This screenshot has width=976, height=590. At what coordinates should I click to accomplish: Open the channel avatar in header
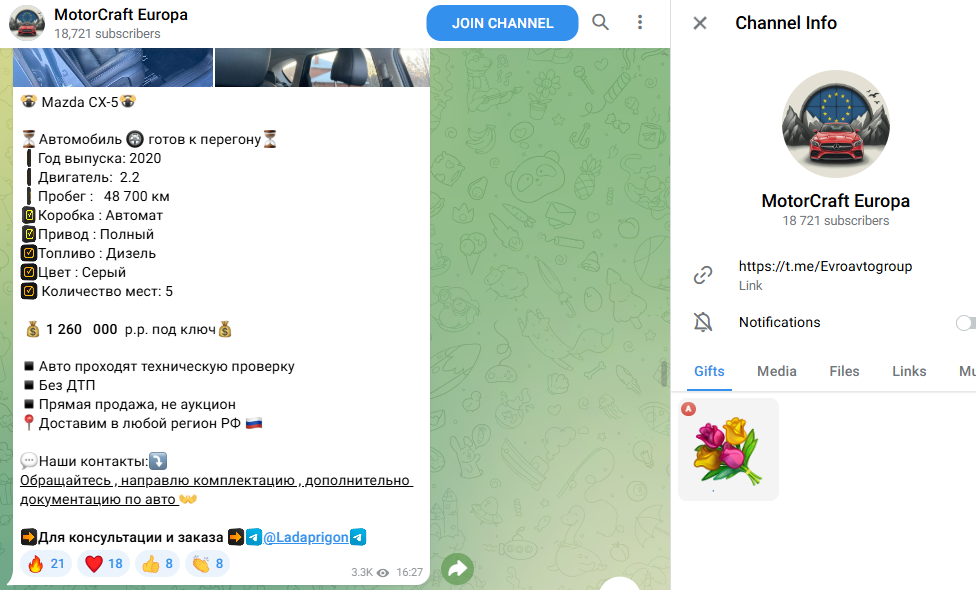click(x=27, y=23)
